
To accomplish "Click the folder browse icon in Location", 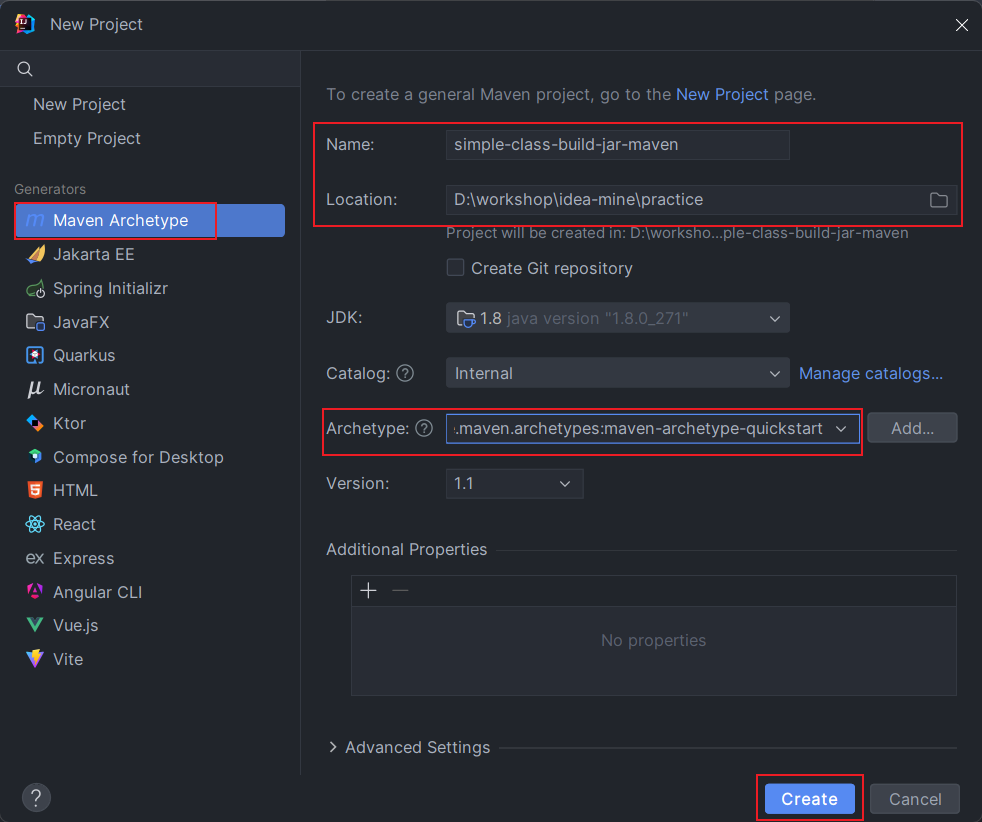I will (938, 200).
